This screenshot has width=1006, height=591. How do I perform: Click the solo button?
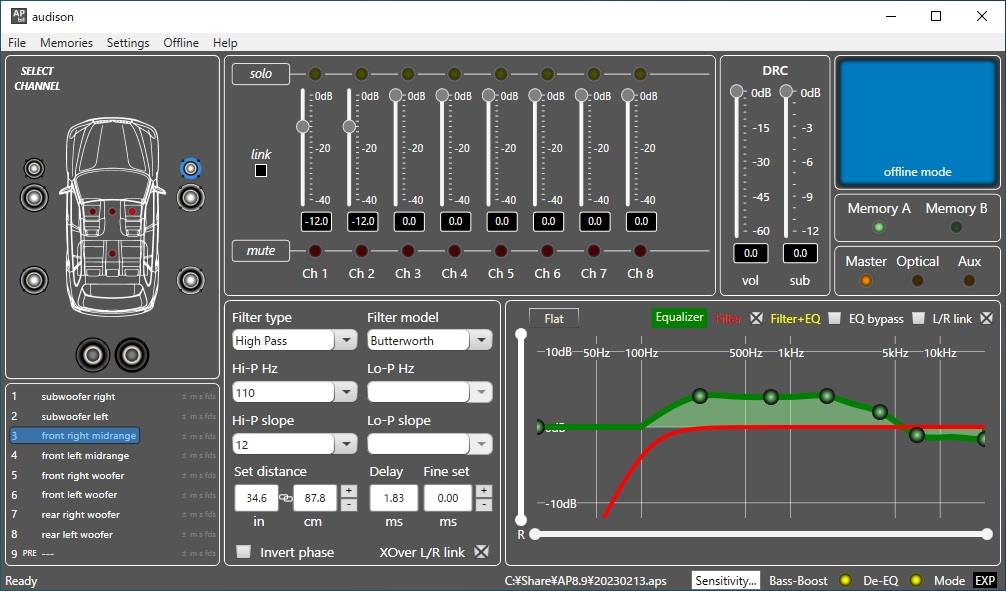(260, 74)
